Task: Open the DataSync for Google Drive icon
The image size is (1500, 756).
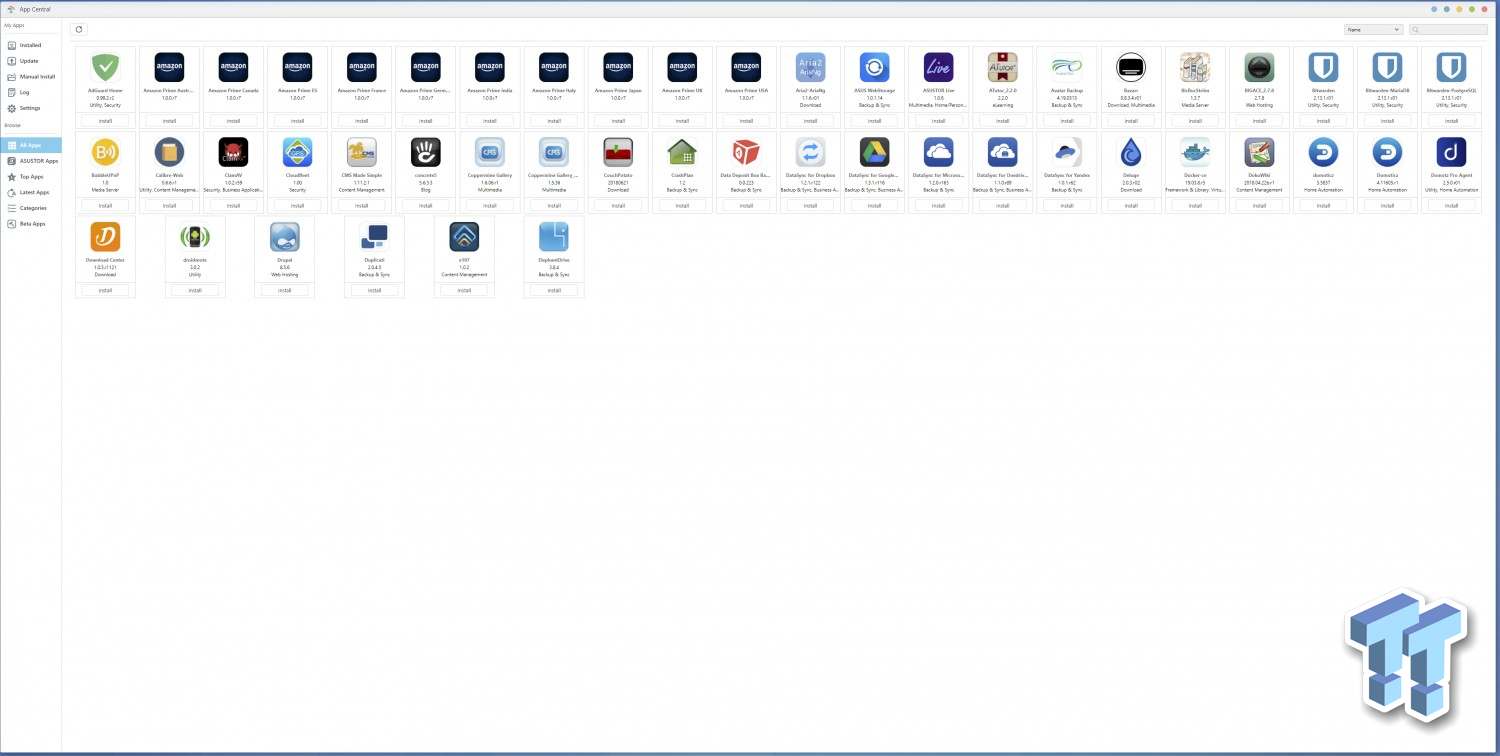Action: click(x=874, y=152)
